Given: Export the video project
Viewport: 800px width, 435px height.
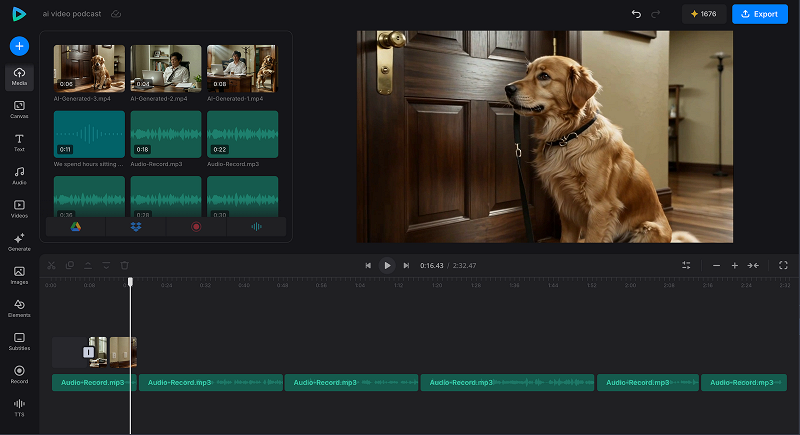Looking at the screenshot, I should [760, 14].
